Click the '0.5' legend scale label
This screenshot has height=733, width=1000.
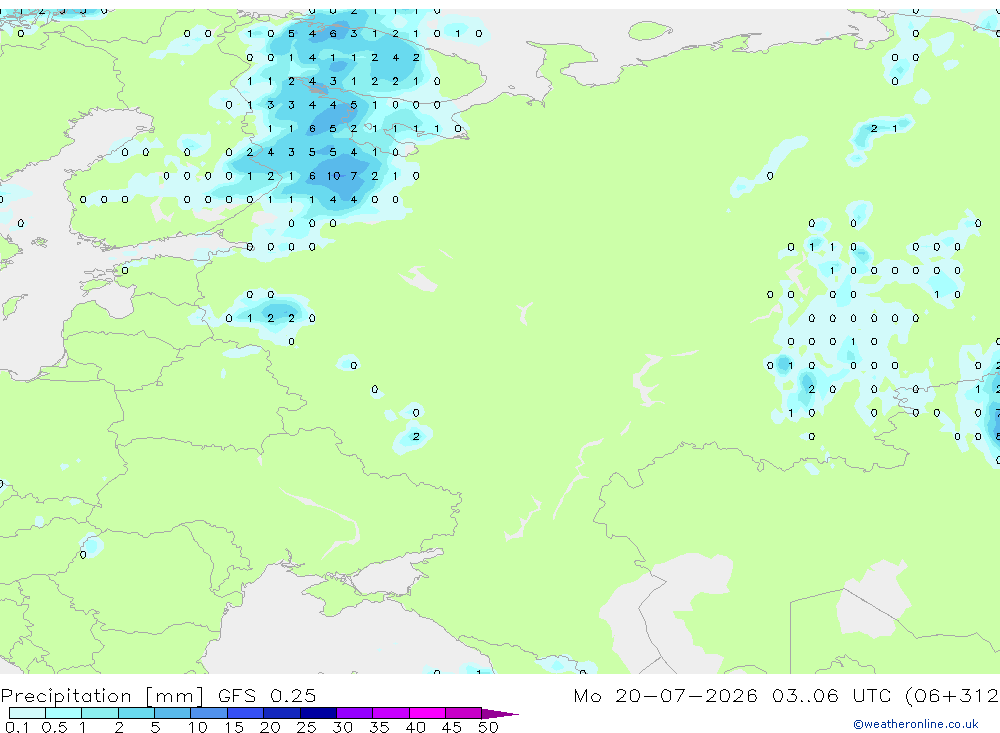pos(54,727)
